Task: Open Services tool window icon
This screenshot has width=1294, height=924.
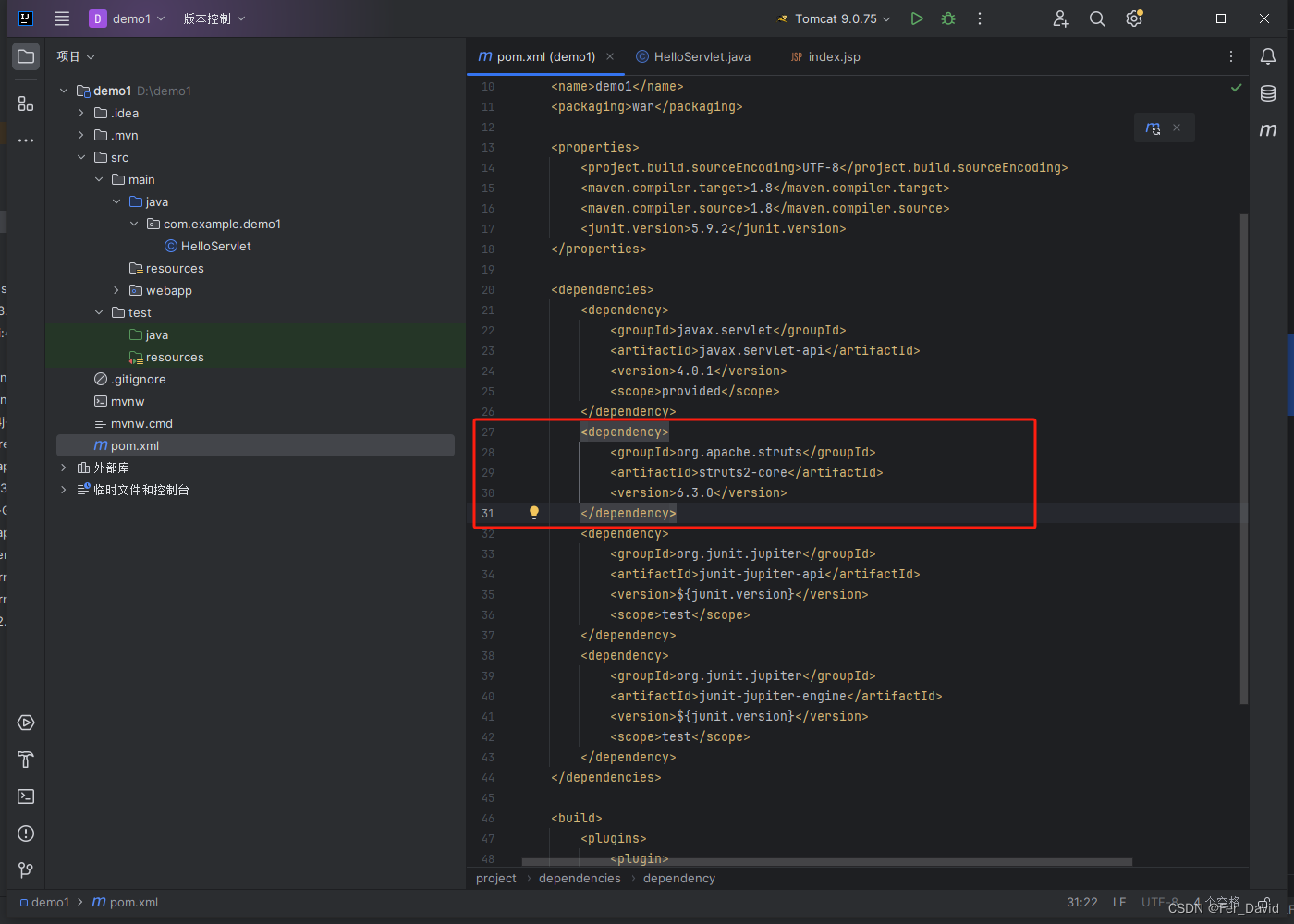Action: coord(26,723)
